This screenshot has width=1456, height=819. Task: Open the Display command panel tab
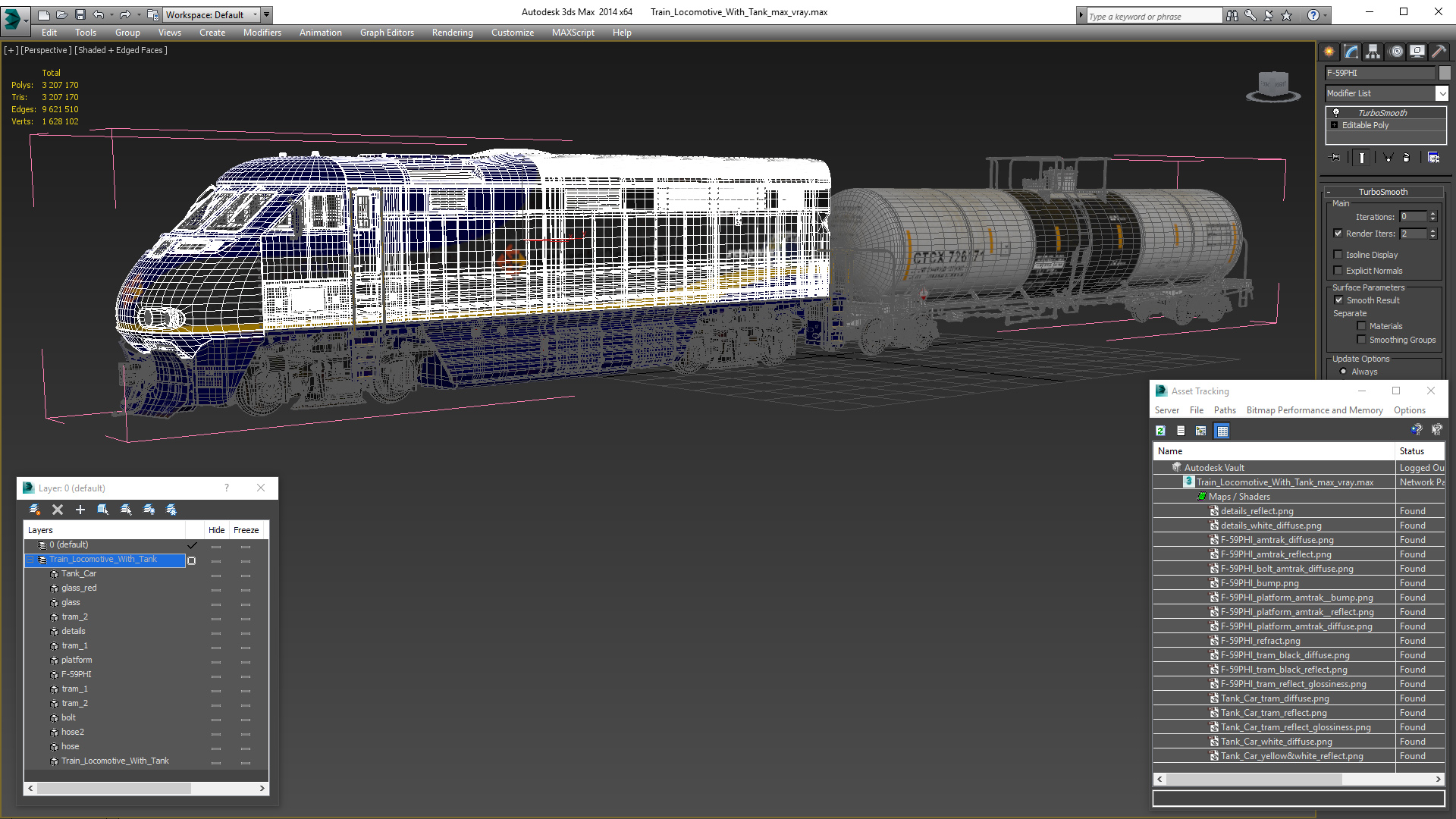[1417, 52]
